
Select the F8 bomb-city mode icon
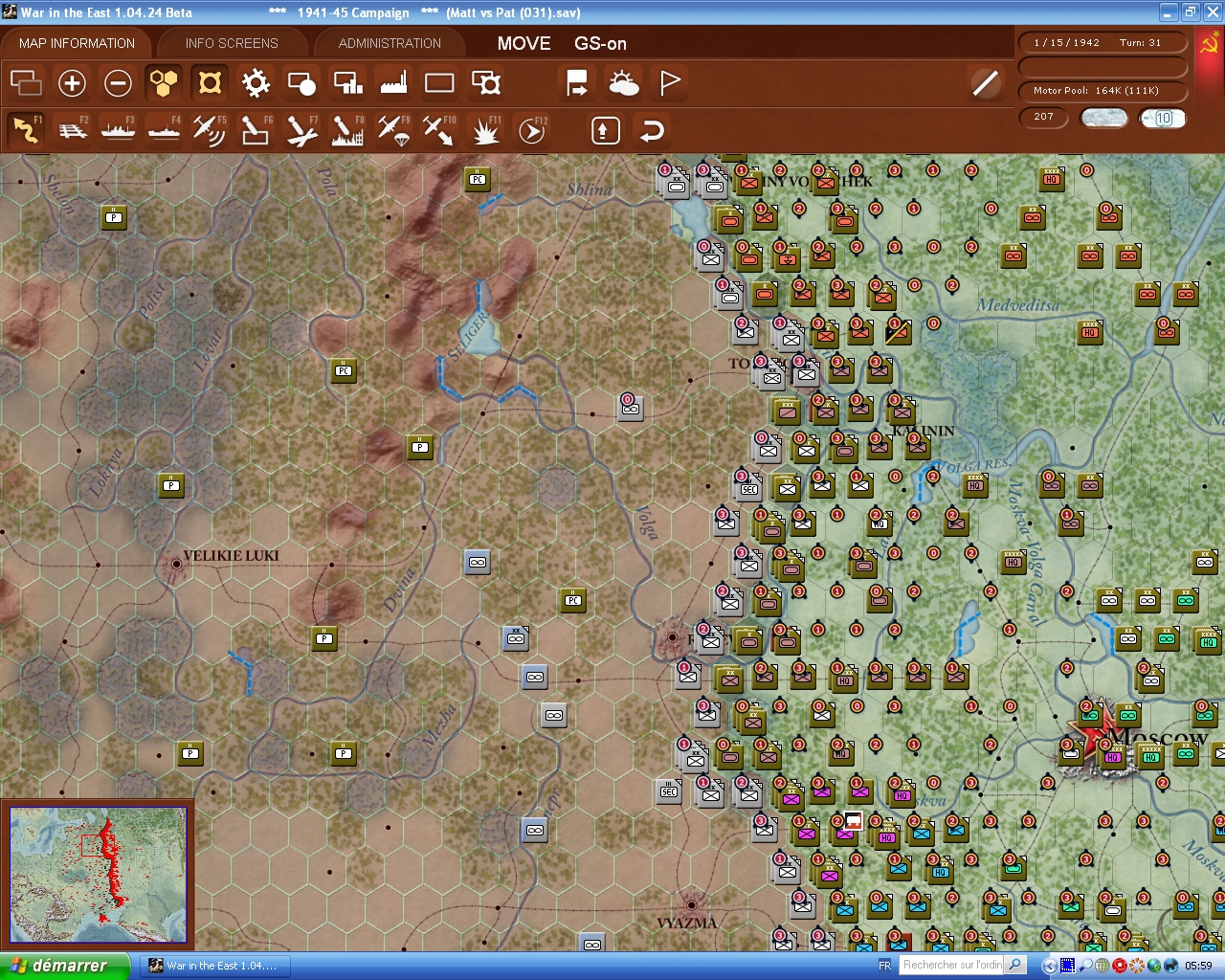(x=347, y=130)
